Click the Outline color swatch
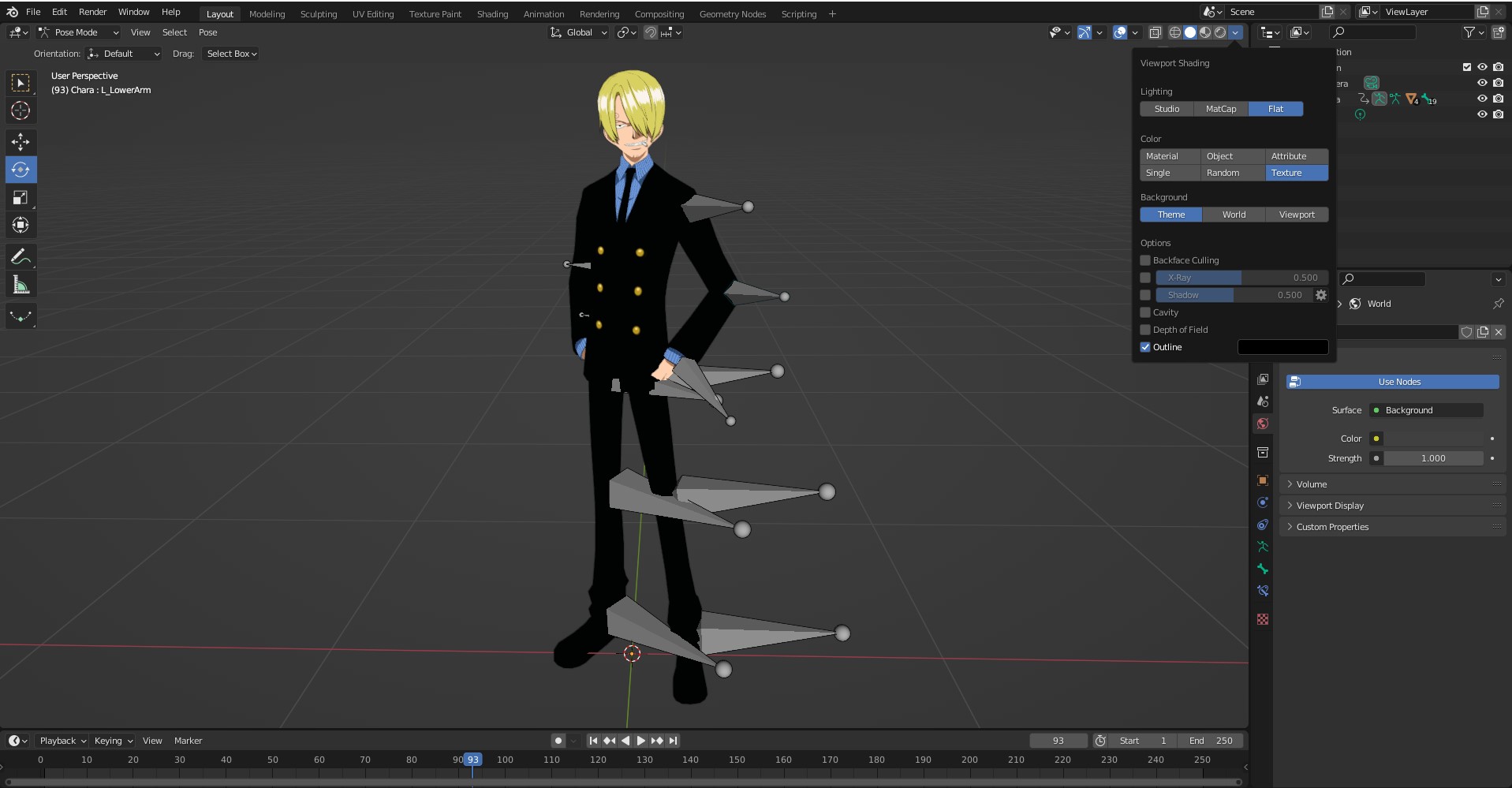The height and width of the screenshot is (788, 1512). 1282,347
